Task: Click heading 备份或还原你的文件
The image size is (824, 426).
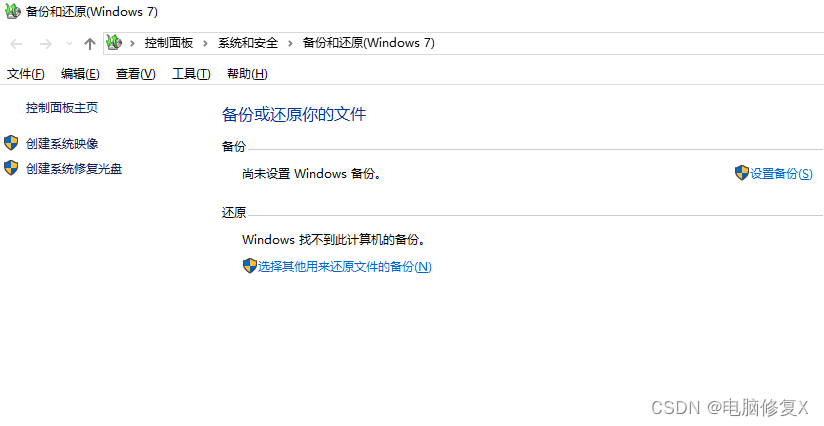Action: [294, 114]
